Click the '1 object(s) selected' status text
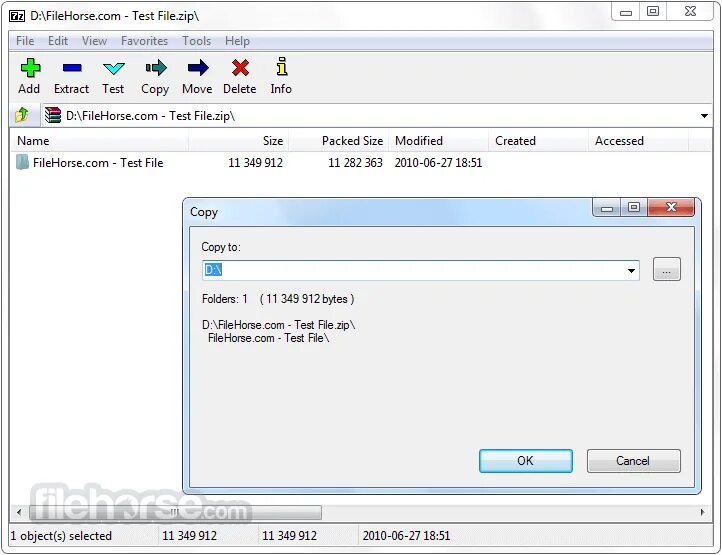Viewport: 722px width, 555px height. (x=61, y=536)
